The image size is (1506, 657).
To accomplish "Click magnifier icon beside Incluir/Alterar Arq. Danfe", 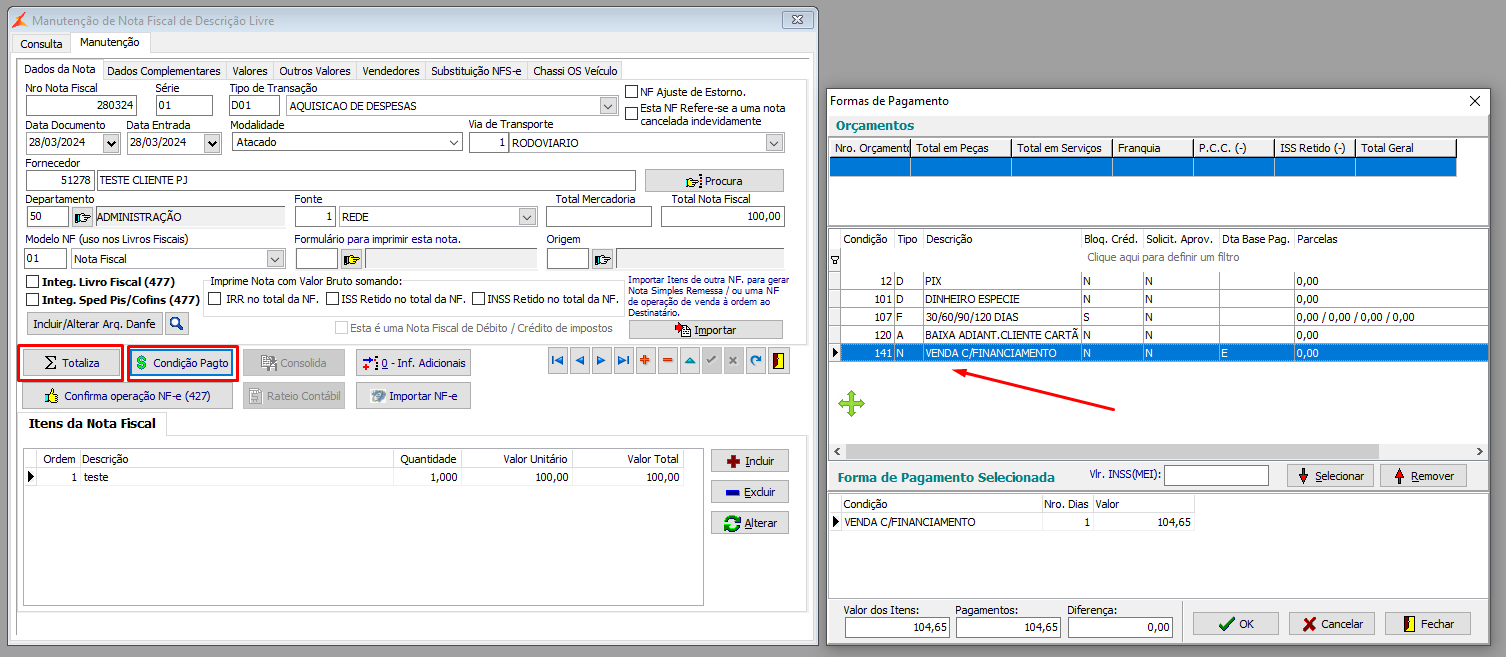I will [176, 323].
